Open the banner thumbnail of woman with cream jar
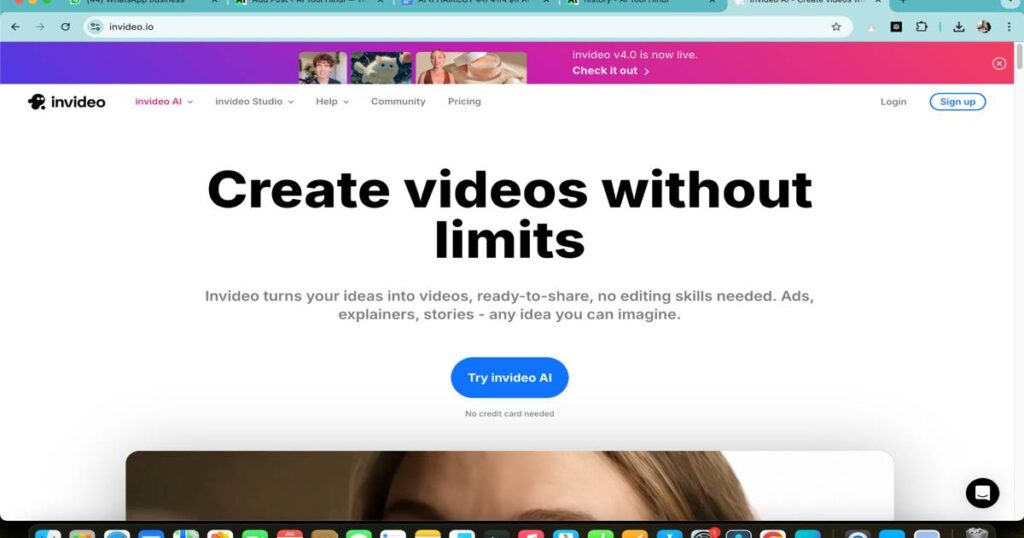 point(471,68)
